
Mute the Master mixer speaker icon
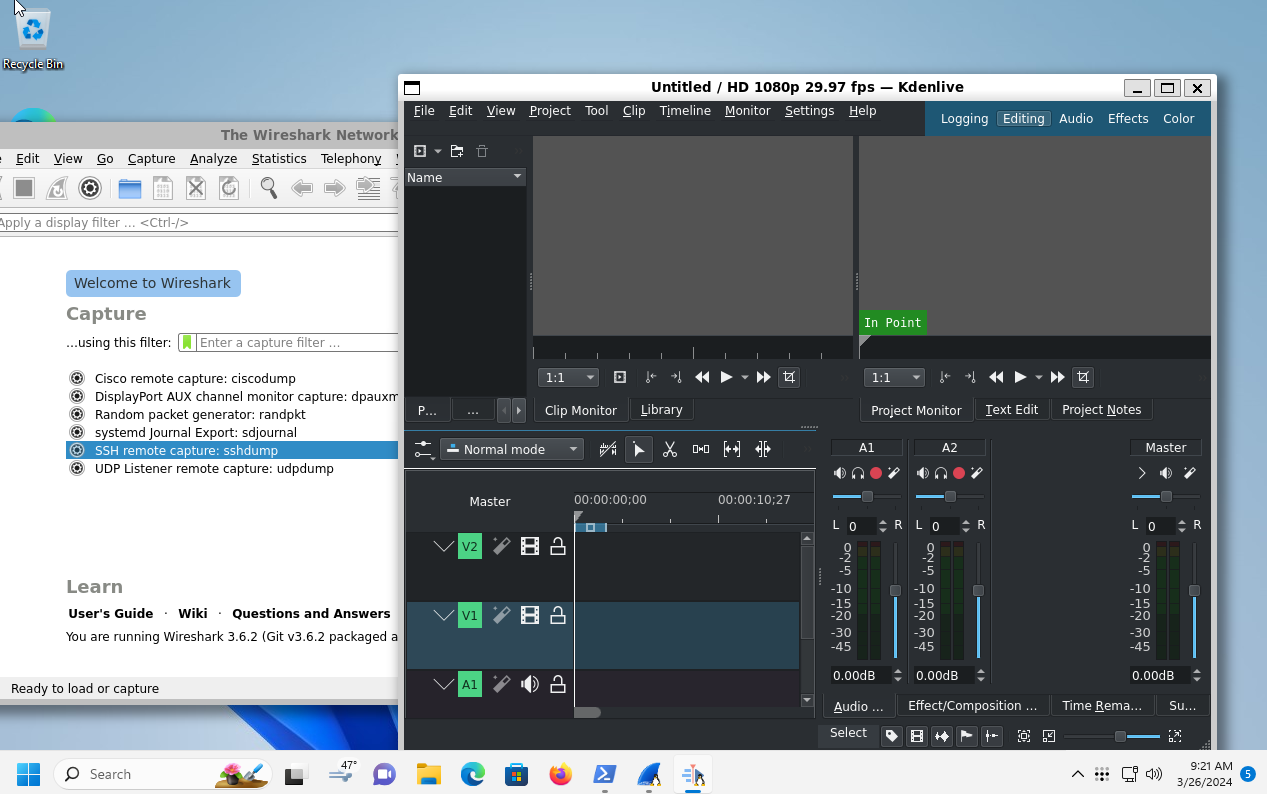click(x=1166, y=473)
